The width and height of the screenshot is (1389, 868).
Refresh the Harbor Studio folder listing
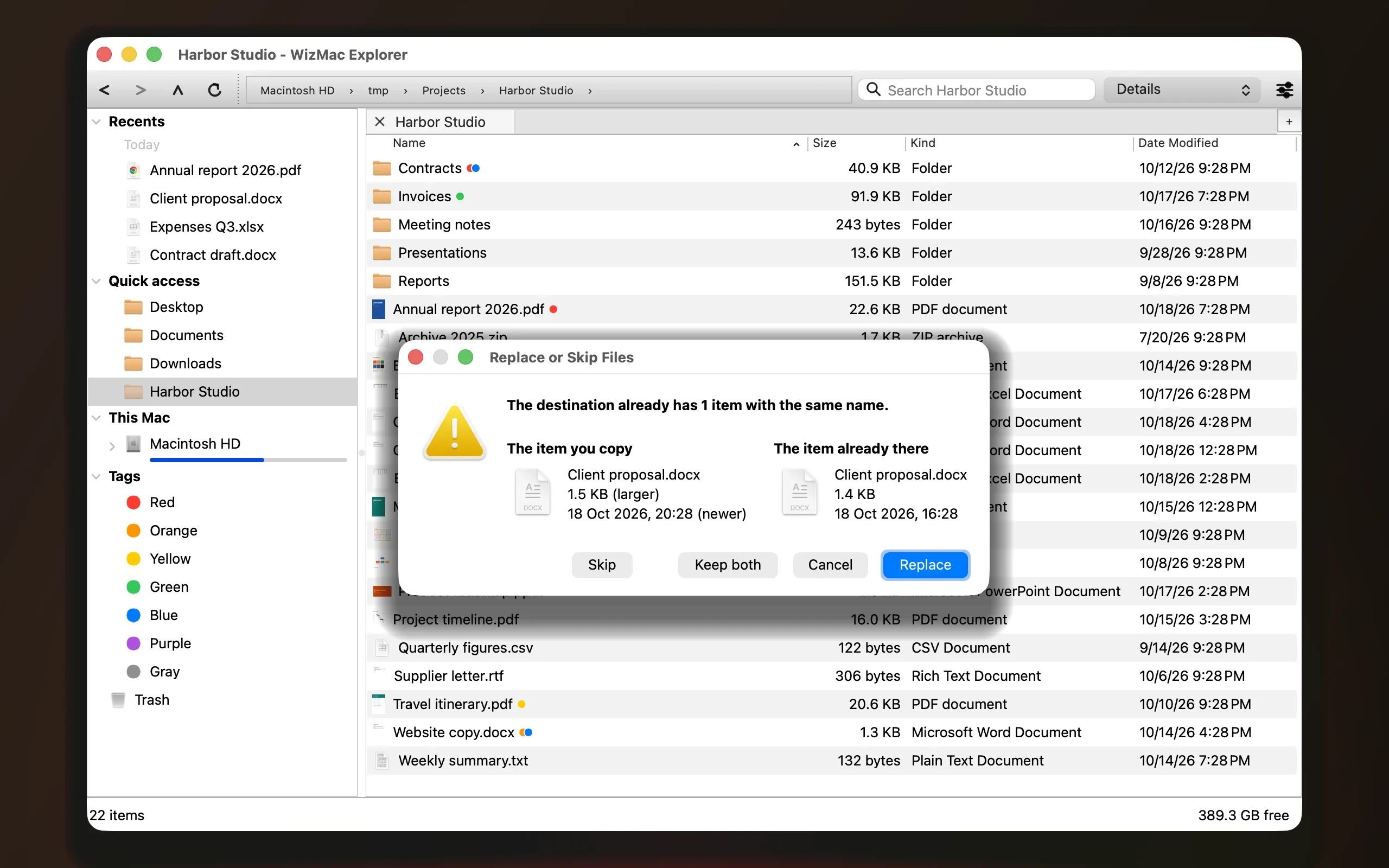(x=215, y=90)
